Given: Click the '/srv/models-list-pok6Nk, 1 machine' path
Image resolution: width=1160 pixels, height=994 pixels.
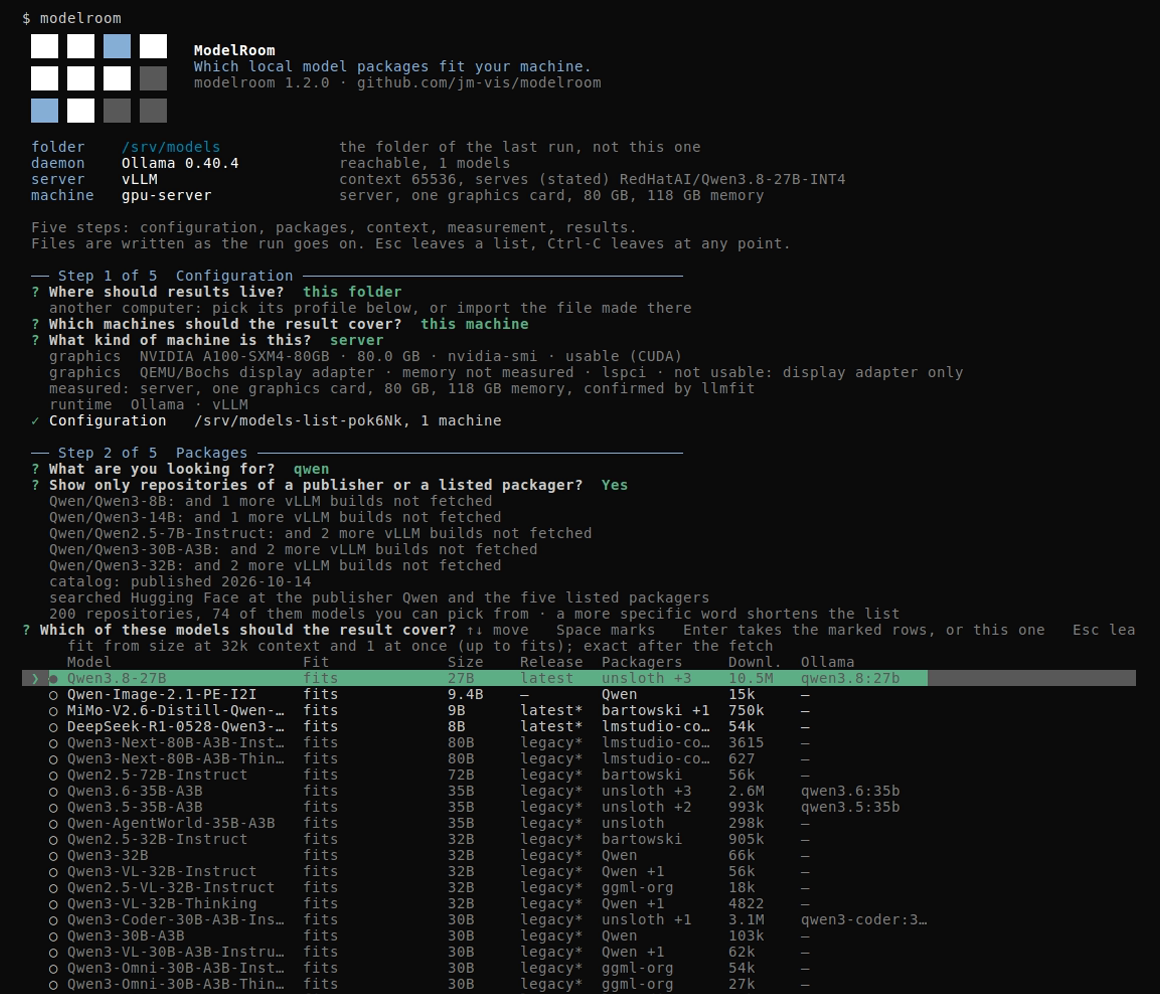Looking at the screenshot, I should point(348,421).
